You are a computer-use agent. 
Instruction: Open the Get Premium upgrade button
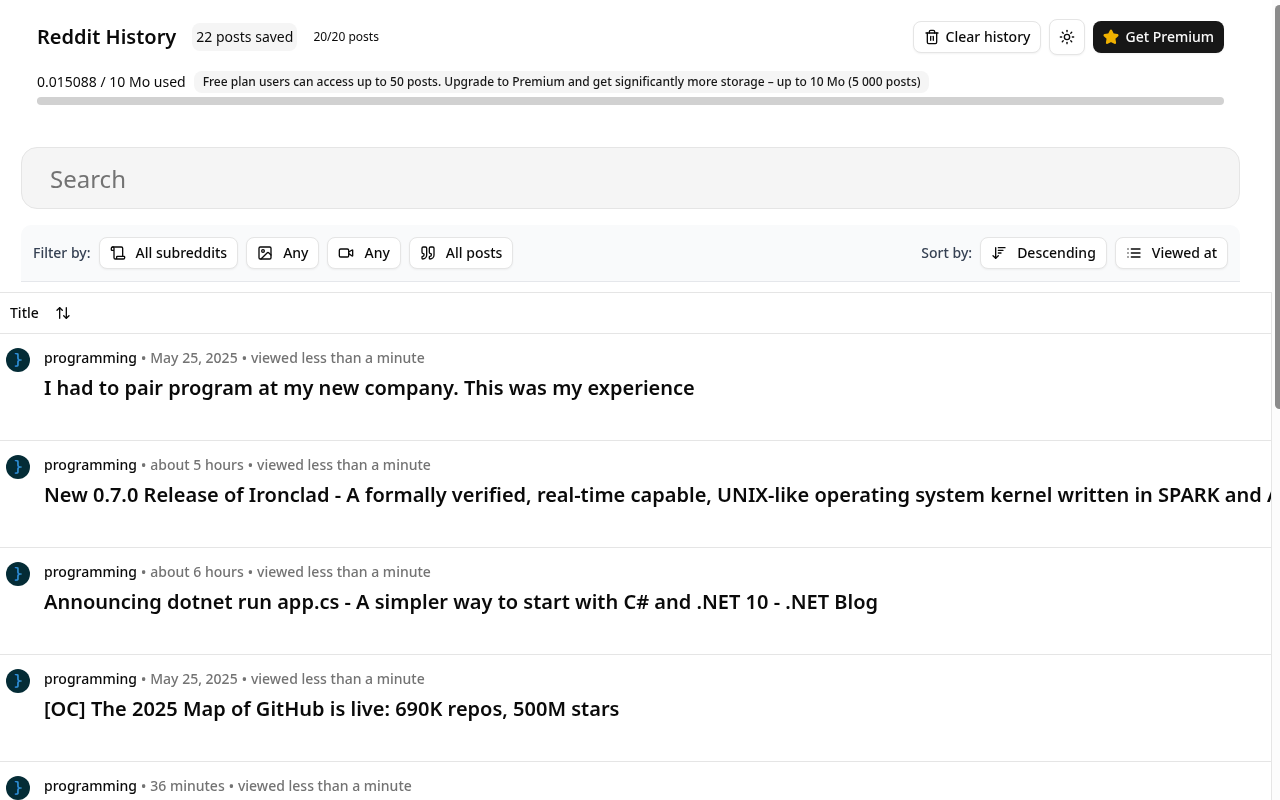[1158, 37]
